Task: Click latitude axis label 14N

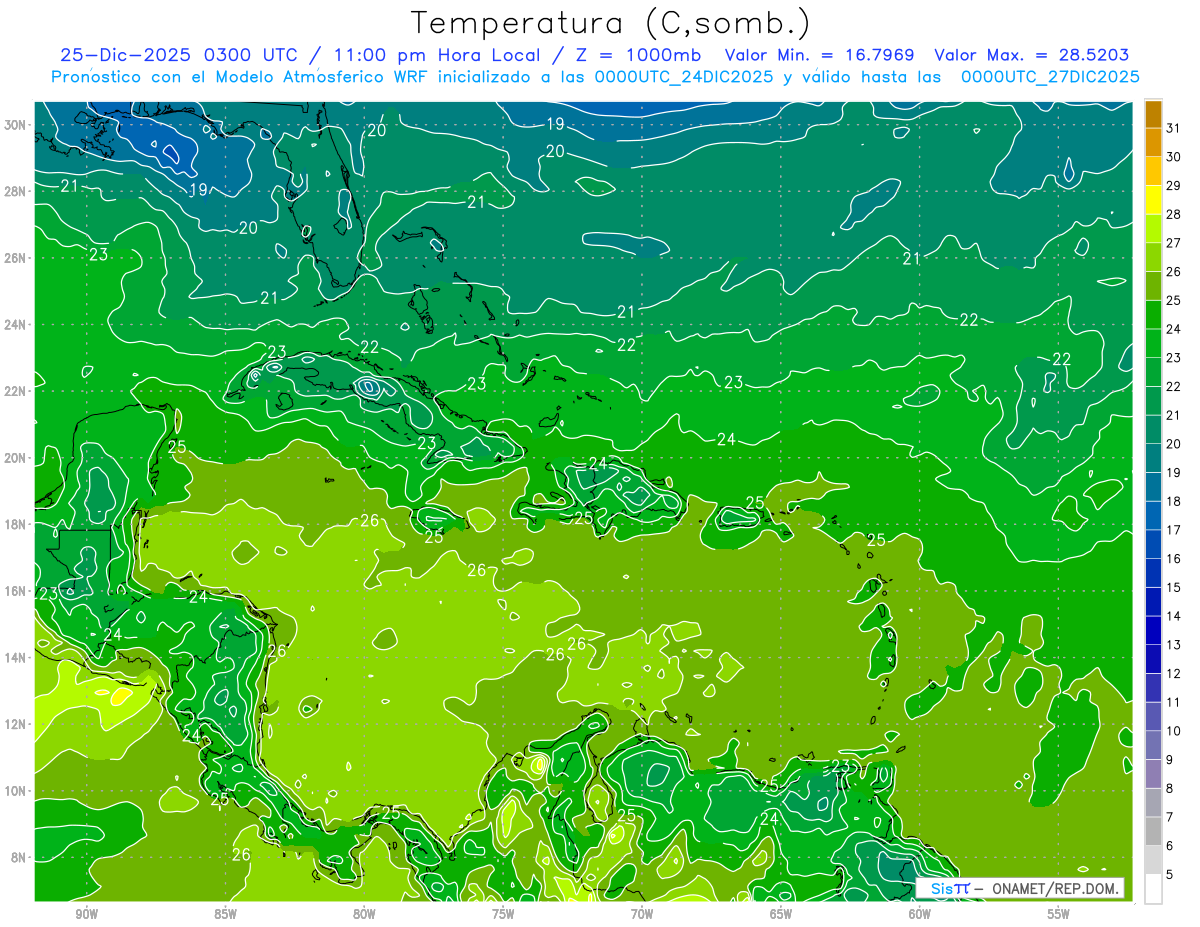Action: [x=14, y=658]
